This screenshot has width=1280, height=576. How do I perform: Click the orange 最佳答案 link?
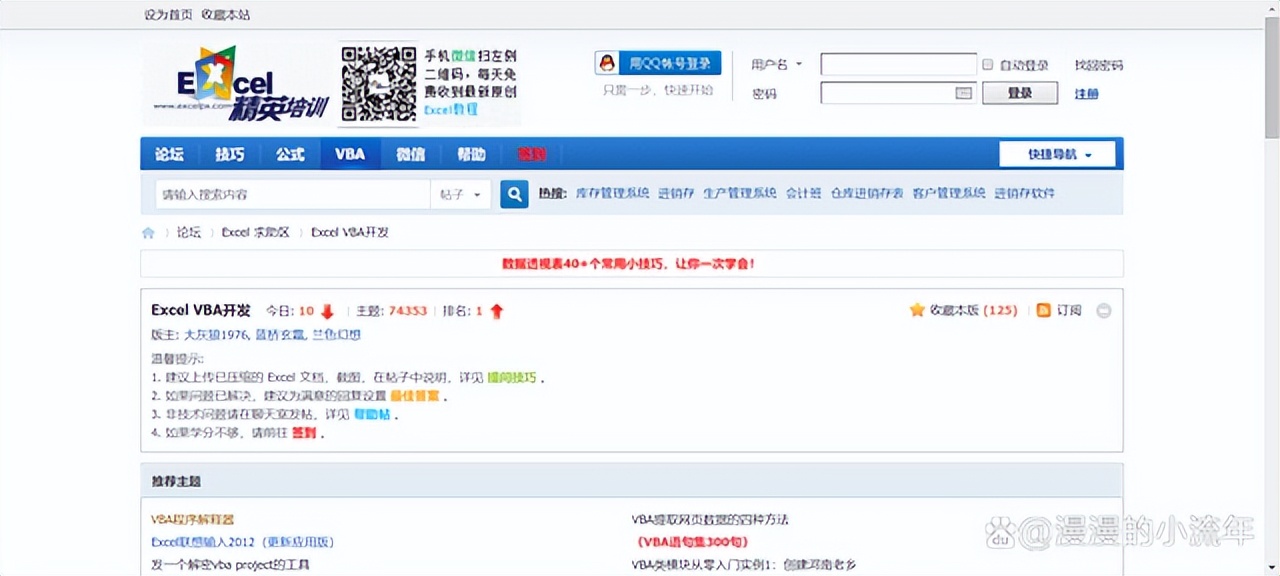[x=414, y=396]
